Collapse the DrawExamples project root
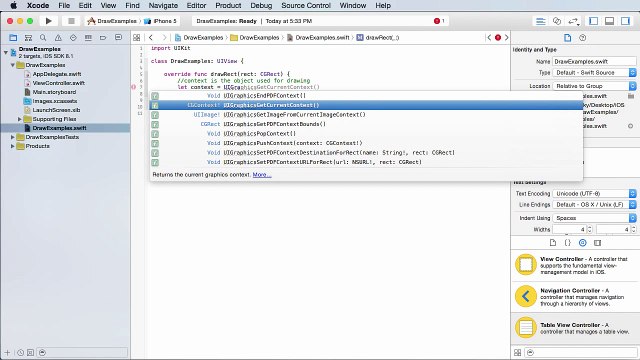Screen dimensions: 640x360 click(6, 52)
